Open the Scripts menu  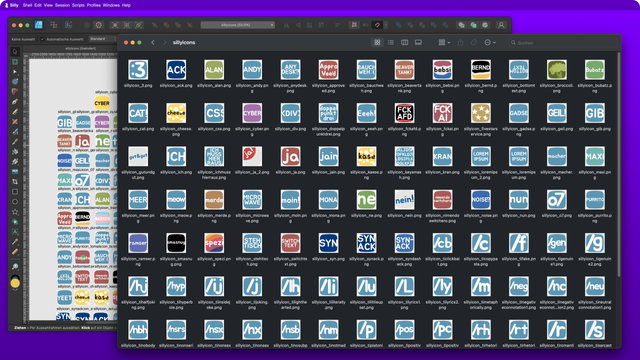tap(78, 5)
